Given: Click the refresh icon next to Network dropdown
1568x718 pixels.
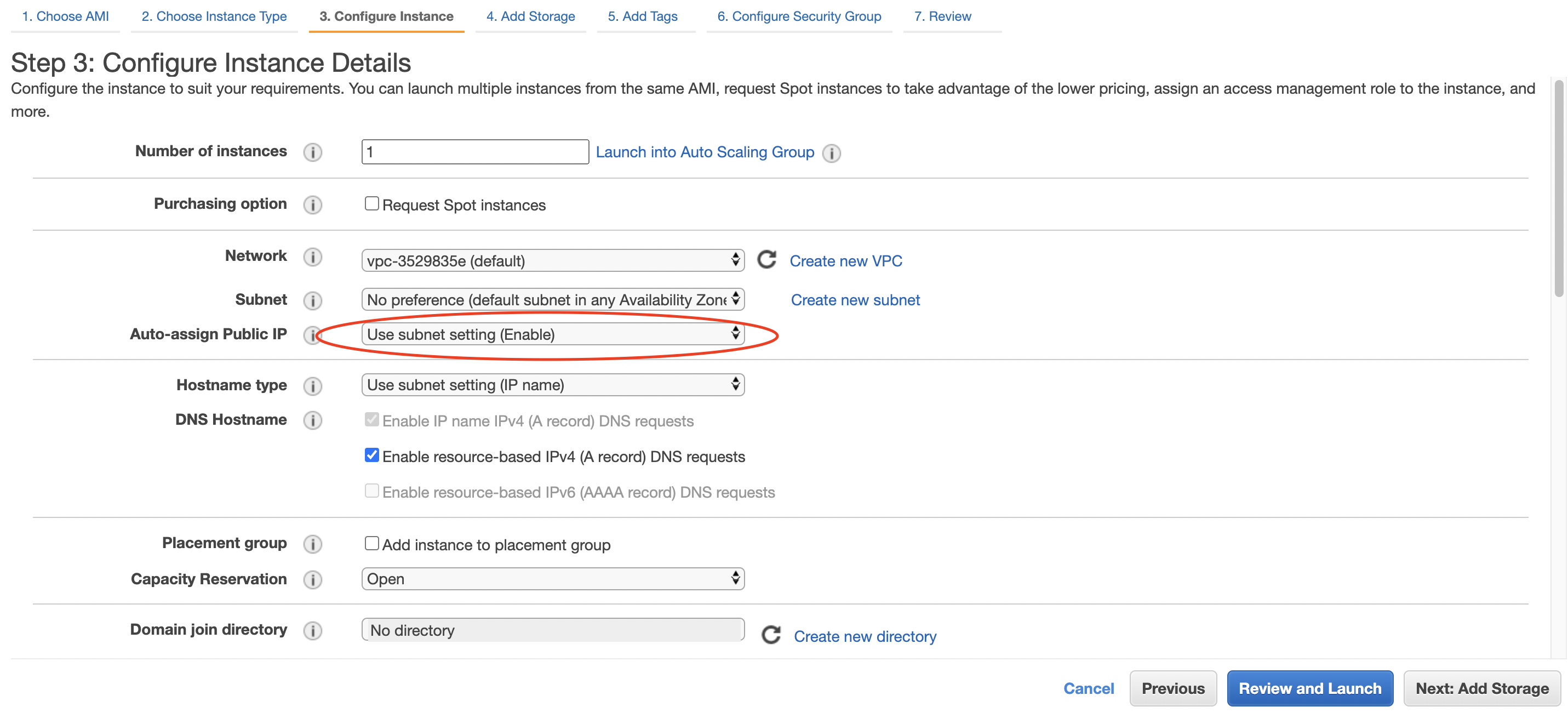Looking at the screenshot, I should coord(766,260).
